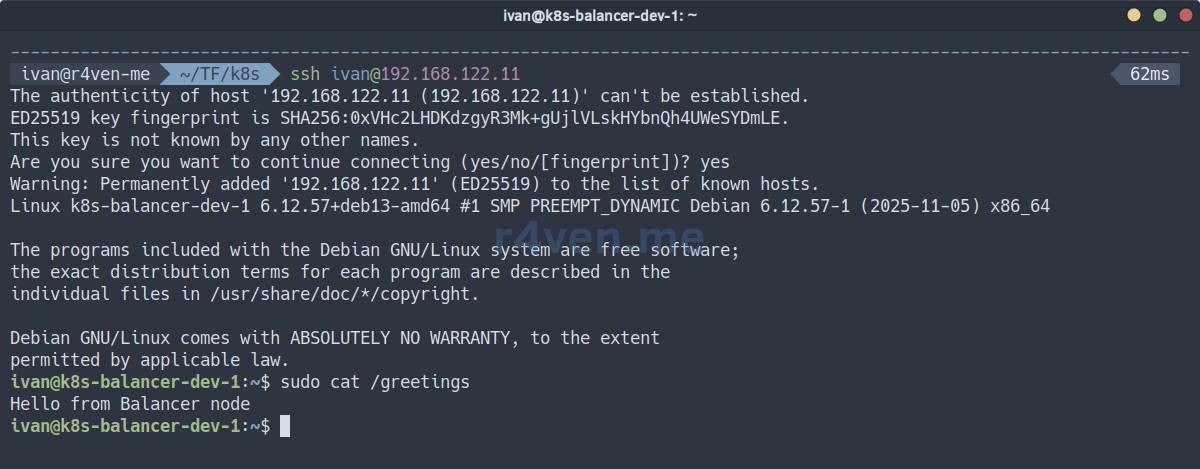Image resolution: width=1200 pixels, height=469 pixels.
Task: Click the window title ivan@k8s-balancer-dev-1
Action: click(600, 15)
